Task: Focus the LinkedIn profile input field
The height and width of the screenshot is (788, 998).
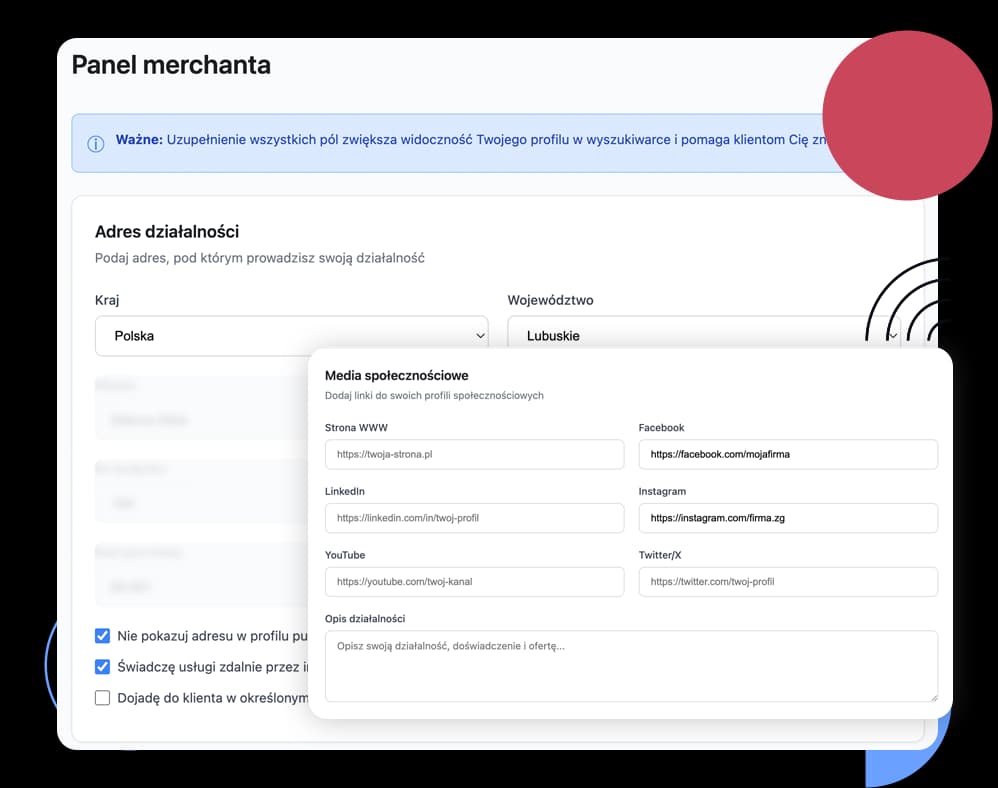Action: [474, 518]
